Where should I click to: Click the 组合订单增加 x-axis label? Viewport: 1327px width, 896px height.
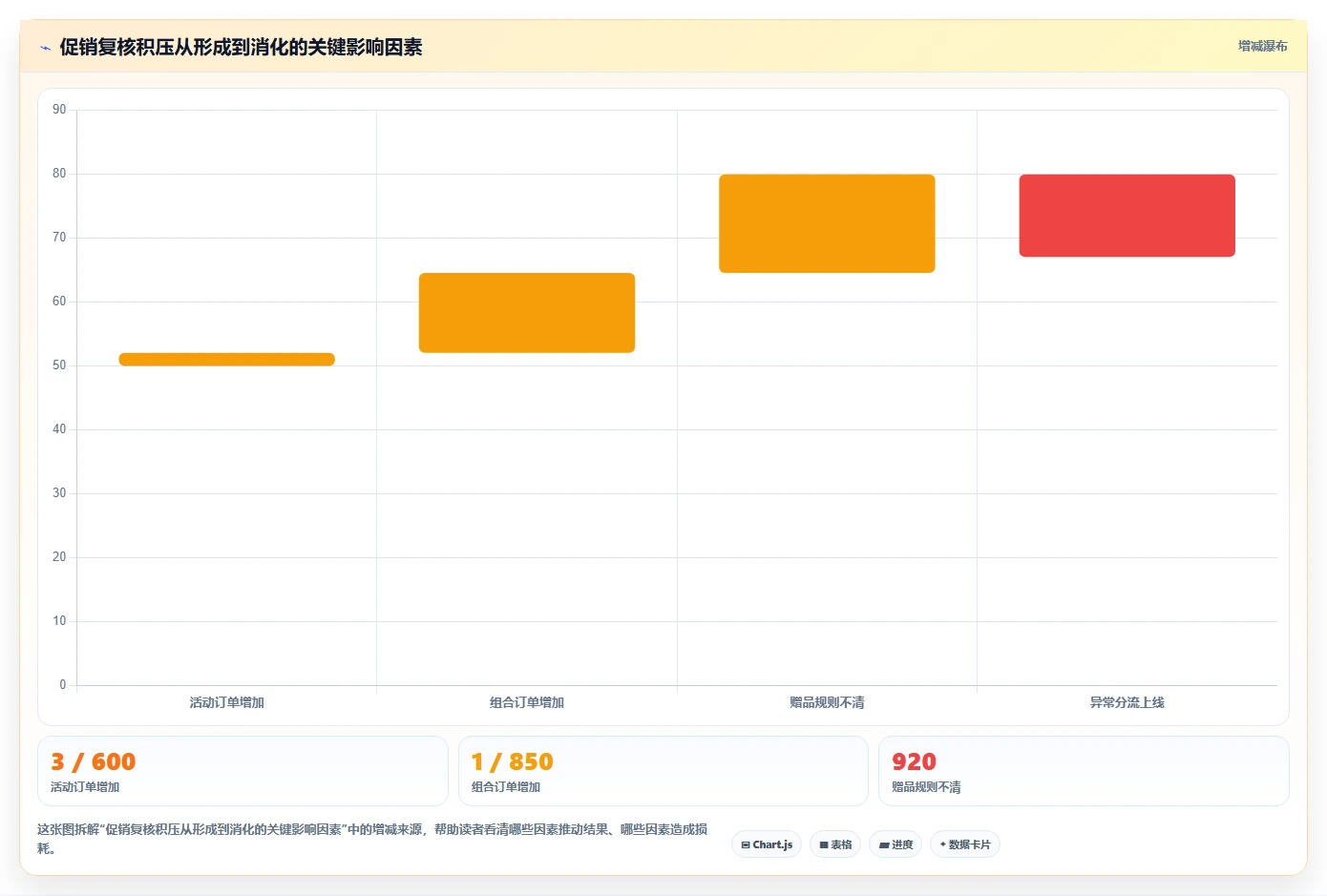pos(527,702)
